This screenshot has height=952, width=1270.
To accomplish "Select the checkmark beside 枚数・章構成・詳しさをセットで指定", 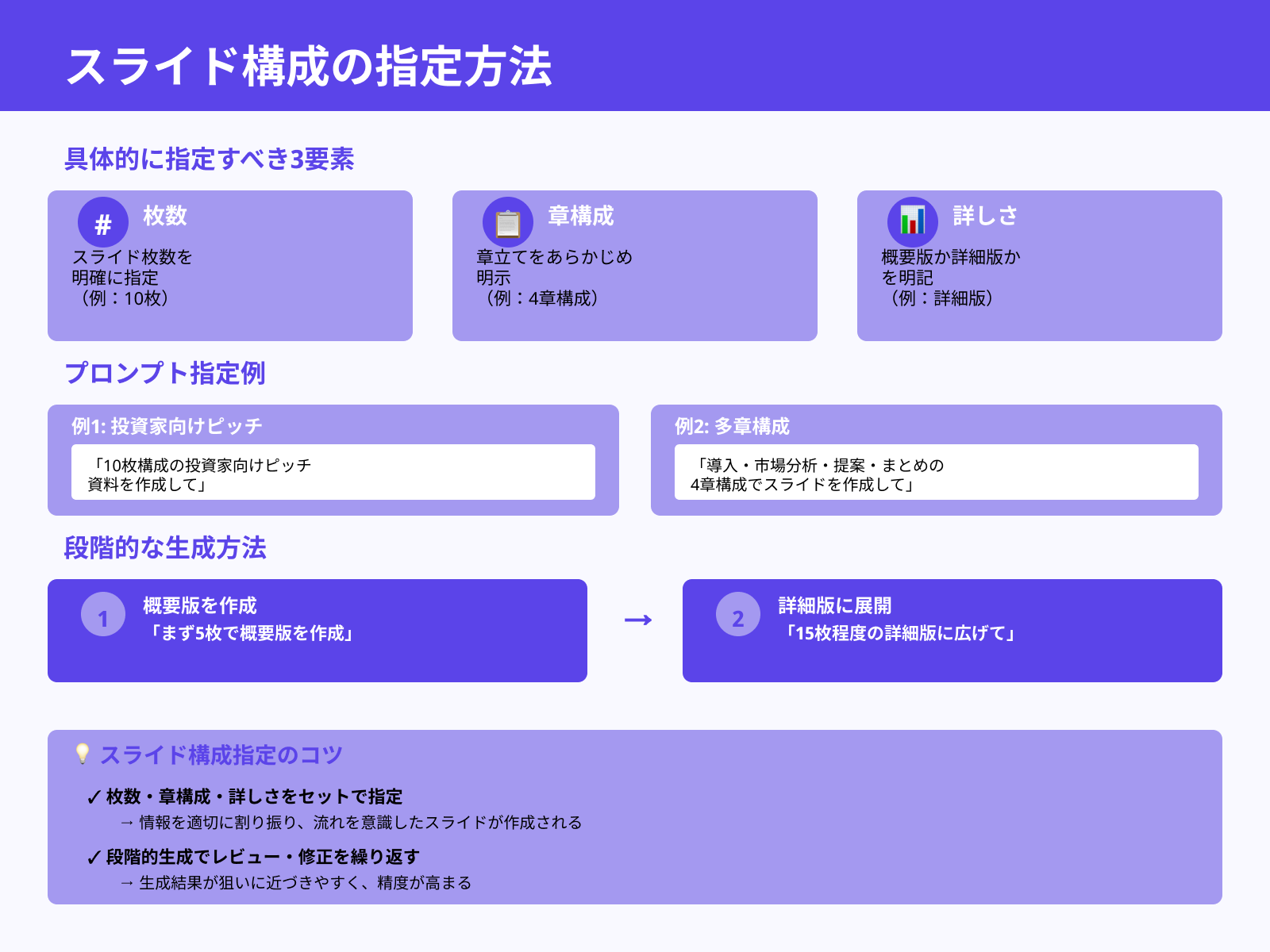I will coord(92,797).
